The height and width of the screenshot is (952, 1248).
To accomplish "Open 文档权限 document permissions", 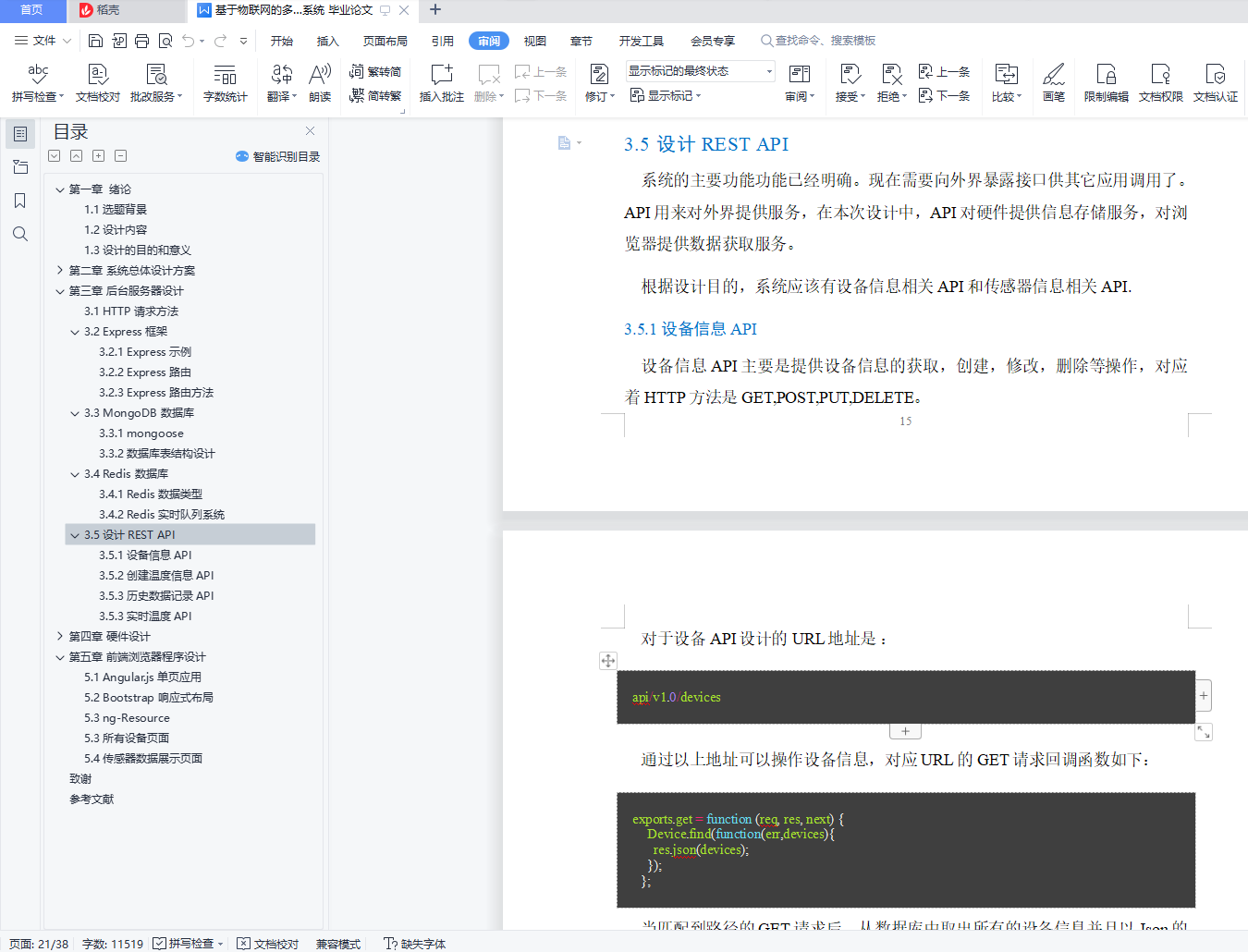I will click(x=1160, y=81).
